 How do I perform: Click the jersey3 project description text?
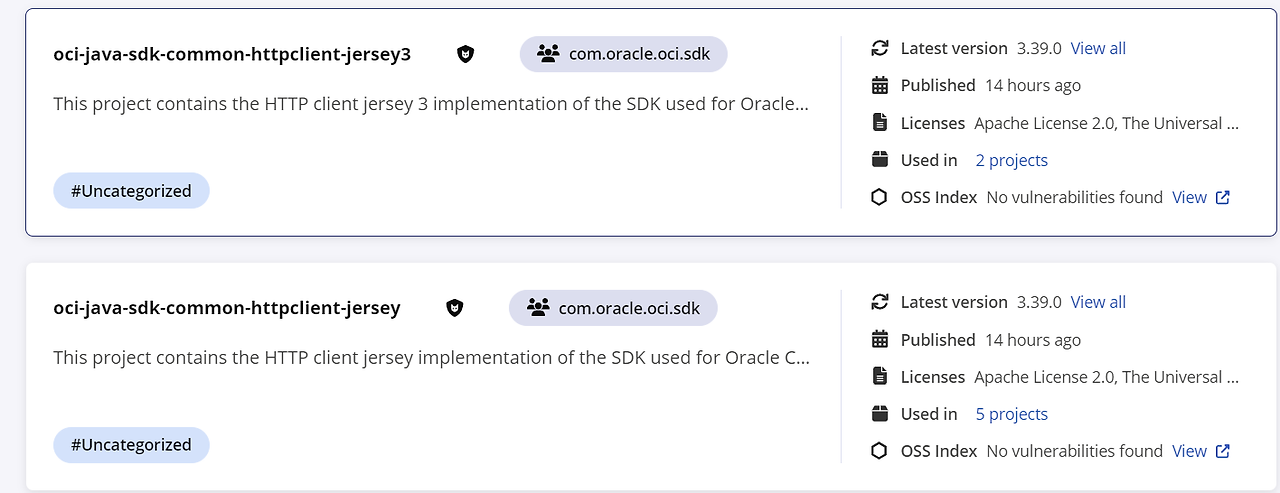(x=430, y=103)
